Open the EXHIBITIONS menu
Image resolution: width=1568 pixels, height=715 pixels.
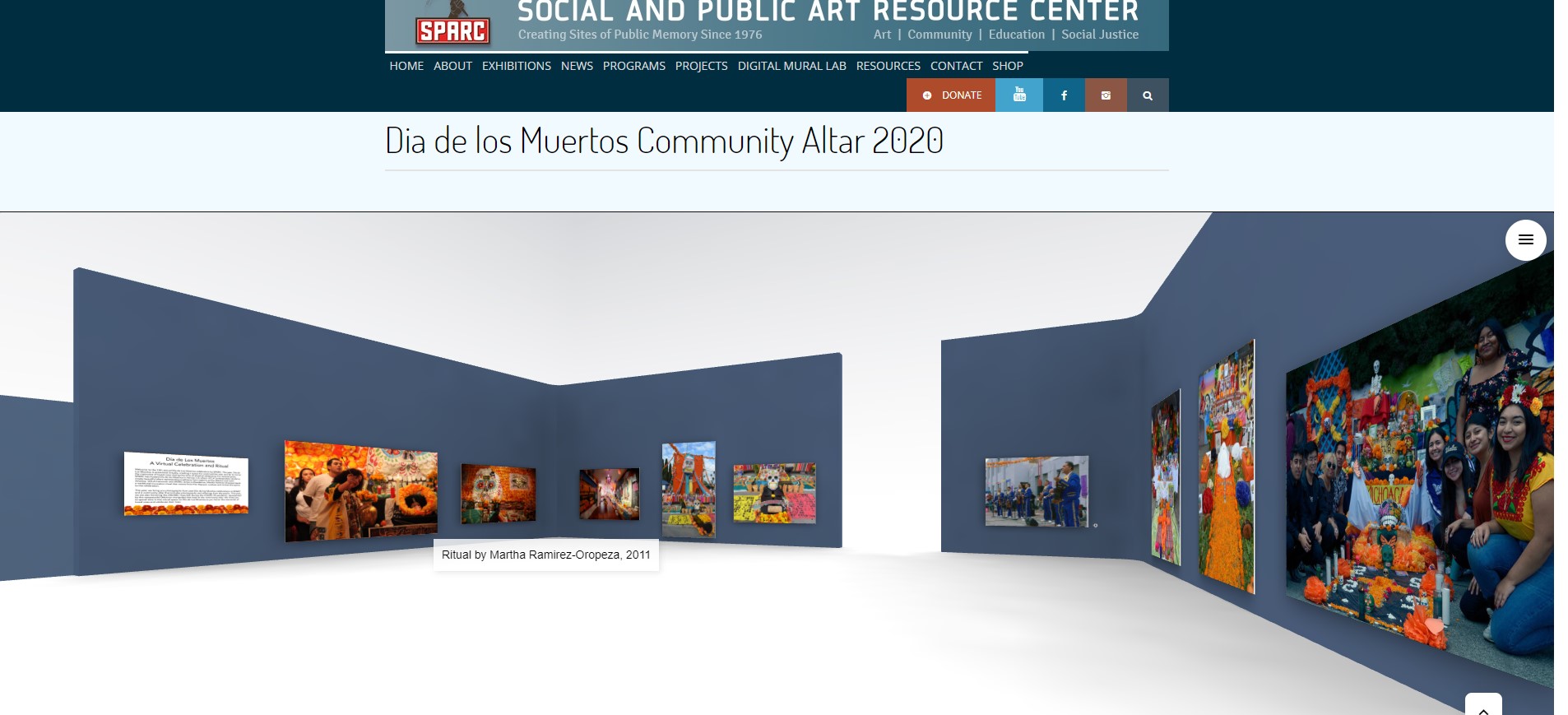[516, 66]
